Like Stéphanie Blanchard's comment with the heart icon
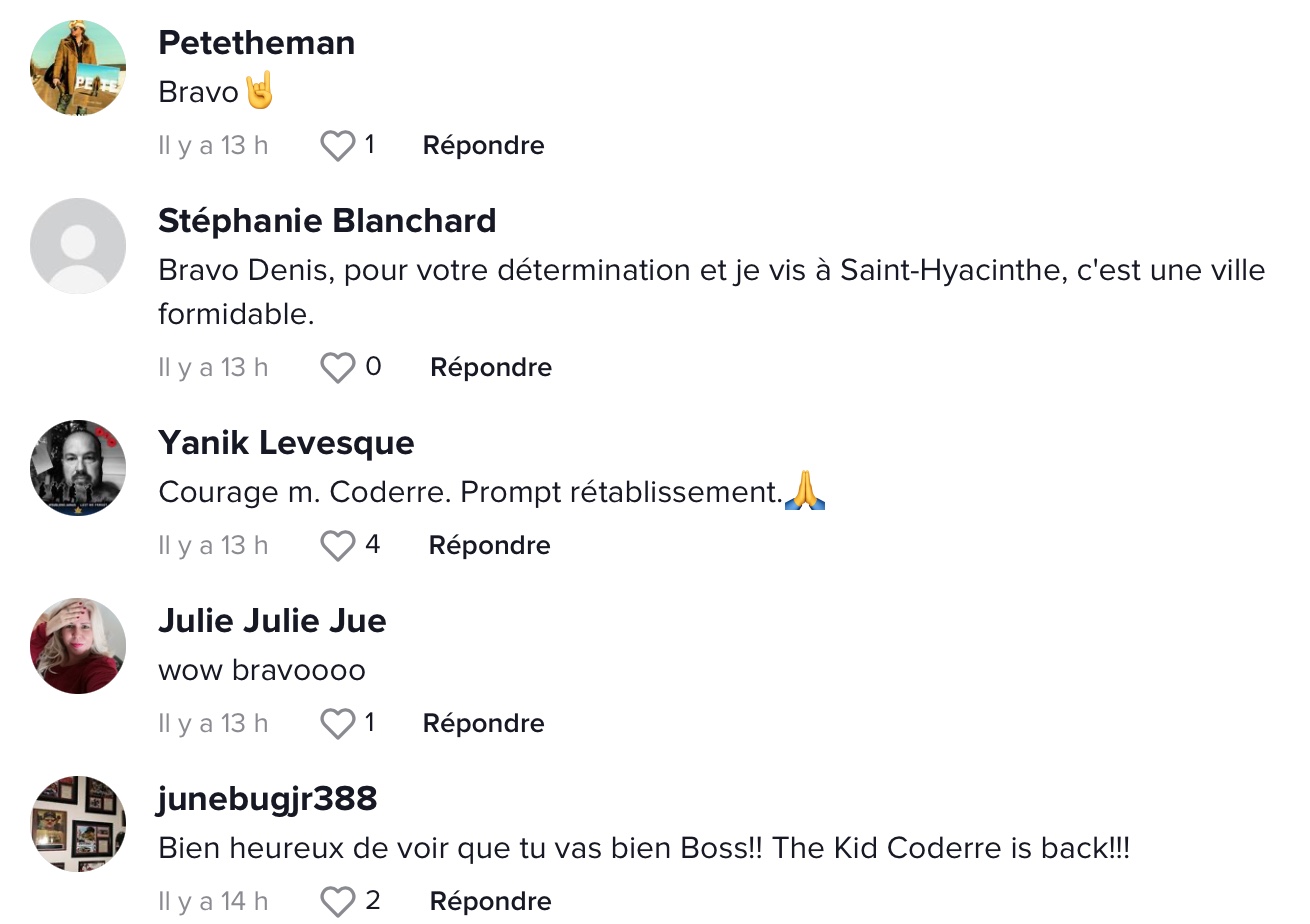 (x=338, y=368)
